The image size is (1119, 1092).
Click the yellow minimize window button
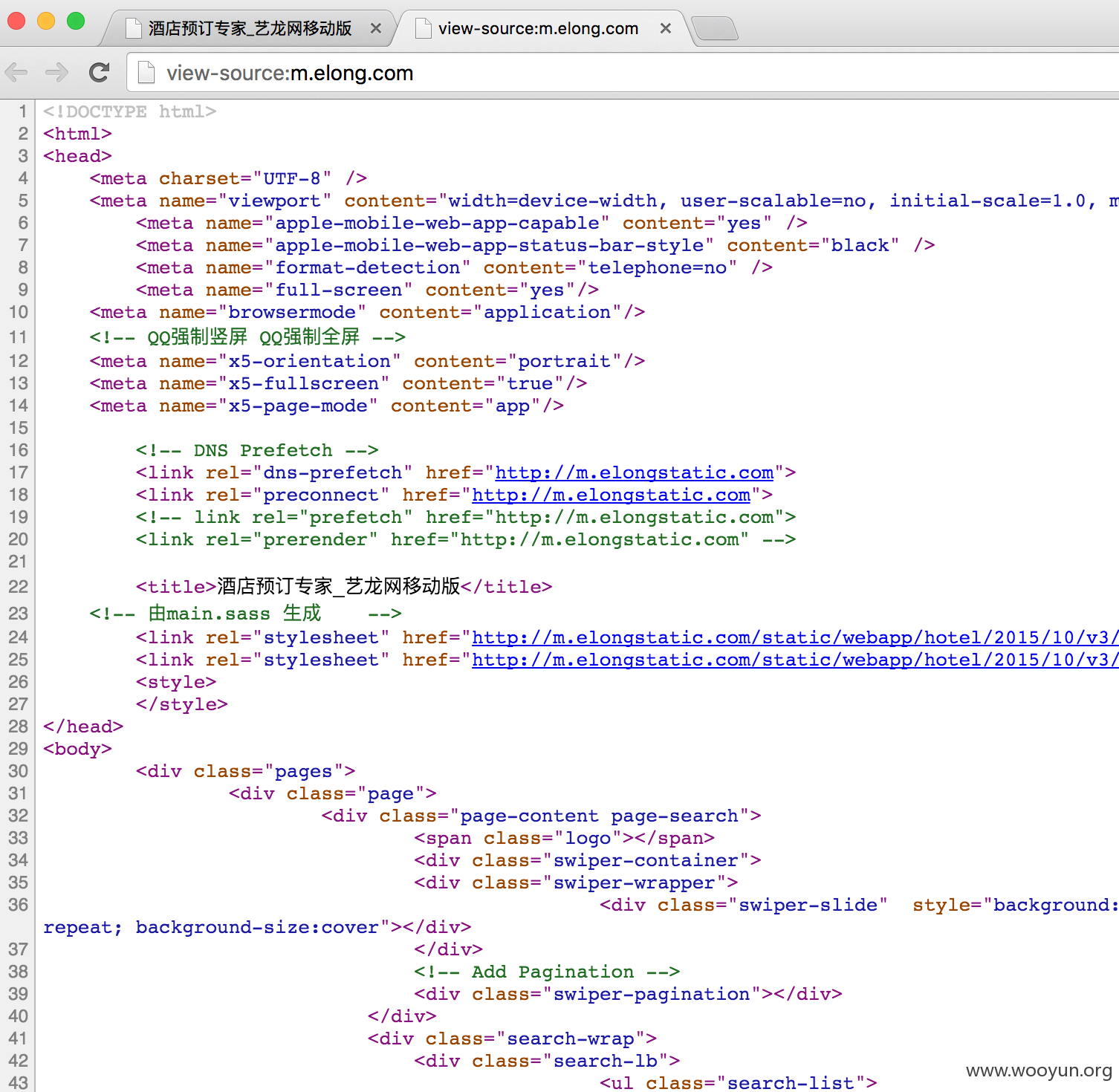(46, 21)
